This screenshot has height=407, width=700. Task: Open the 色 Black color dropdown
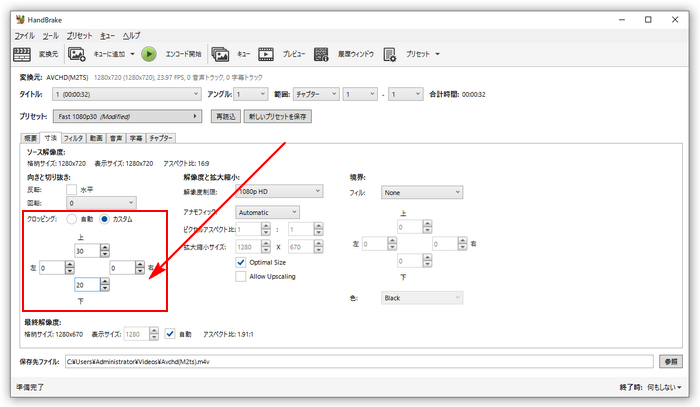click(422, 298)
